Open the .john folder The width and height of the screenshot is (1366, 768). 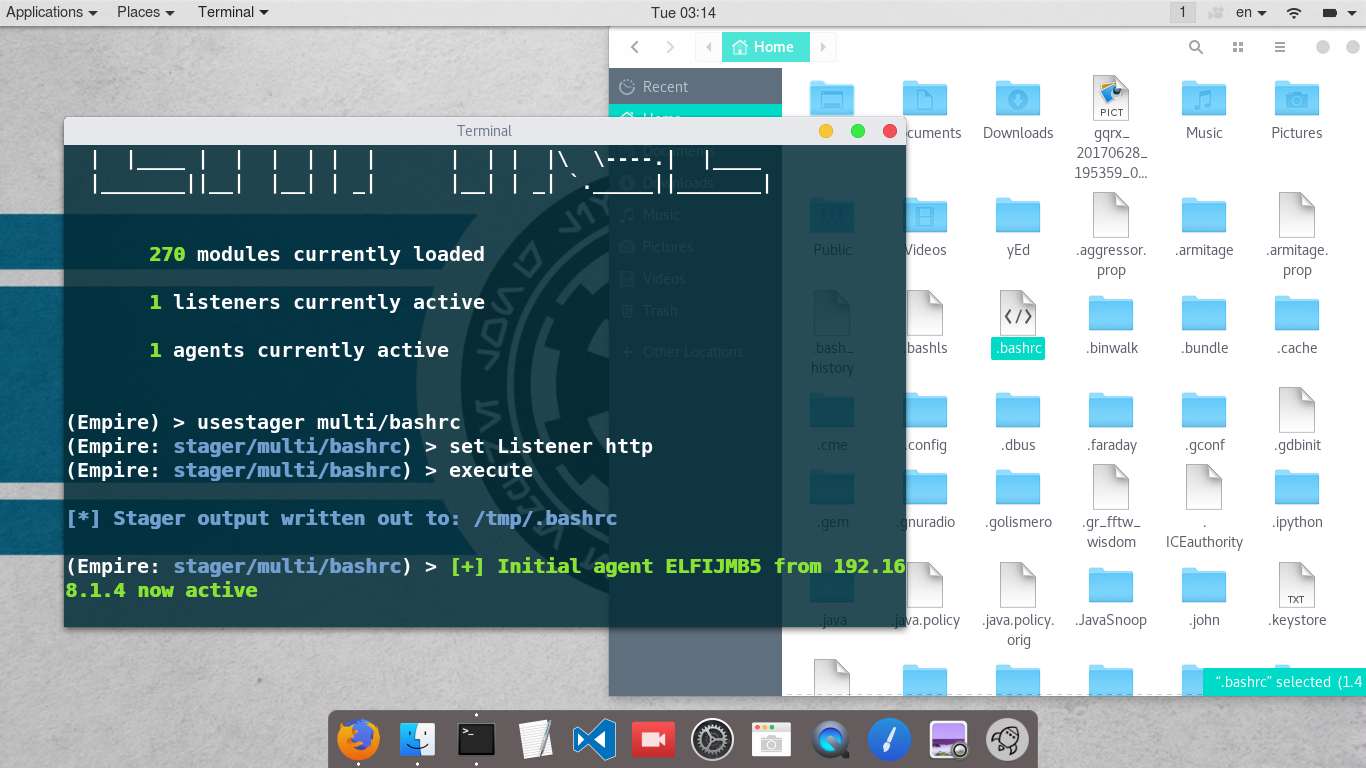(1204, 585)
